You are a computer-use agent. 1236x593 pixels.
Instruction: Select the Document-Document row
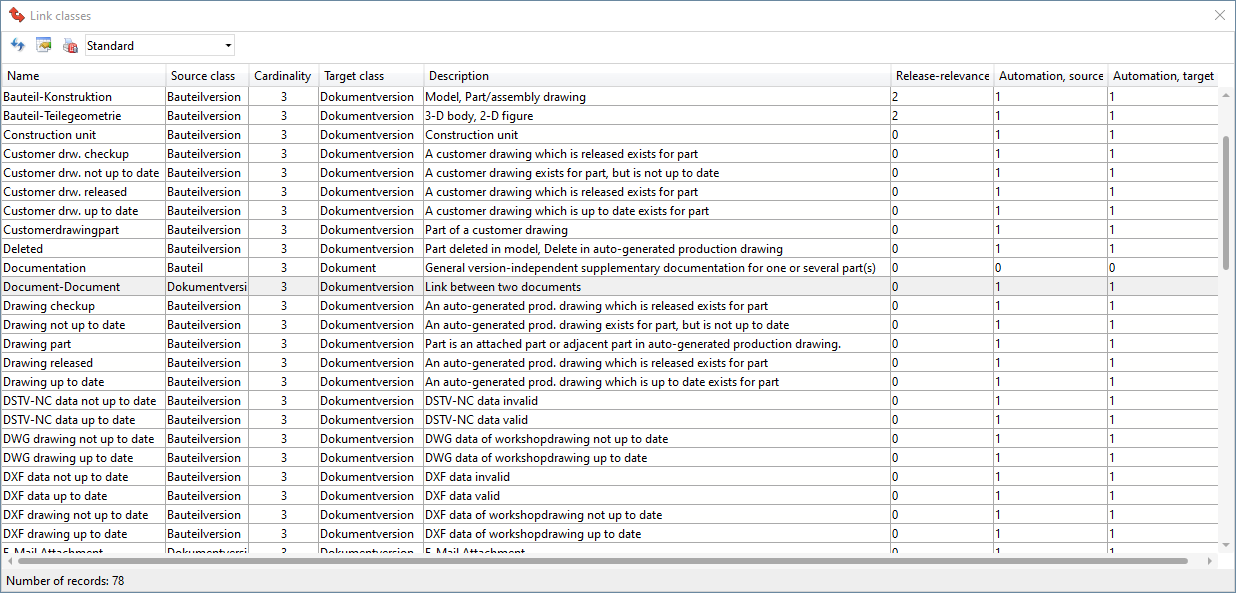[x=610, y=287]
